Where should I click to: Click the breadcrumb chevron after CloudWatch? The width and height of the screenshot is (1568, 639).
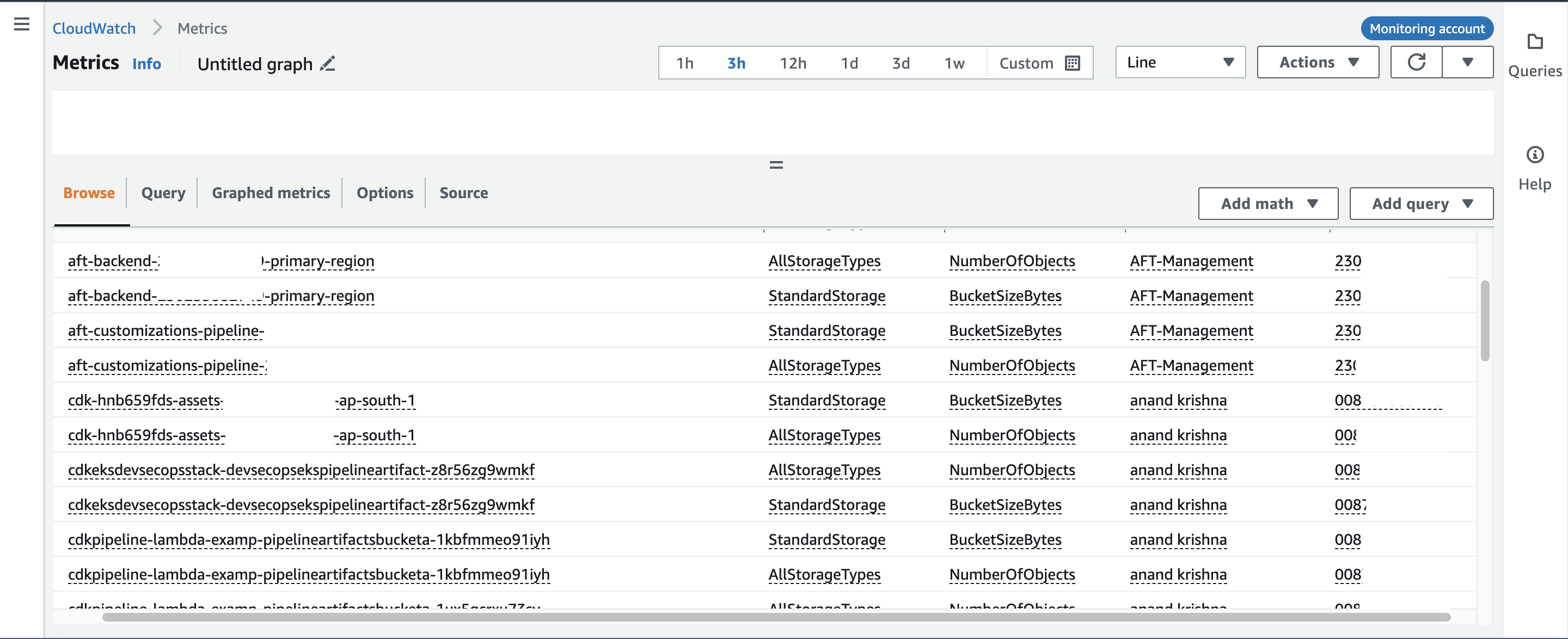[x=157, y=28]
